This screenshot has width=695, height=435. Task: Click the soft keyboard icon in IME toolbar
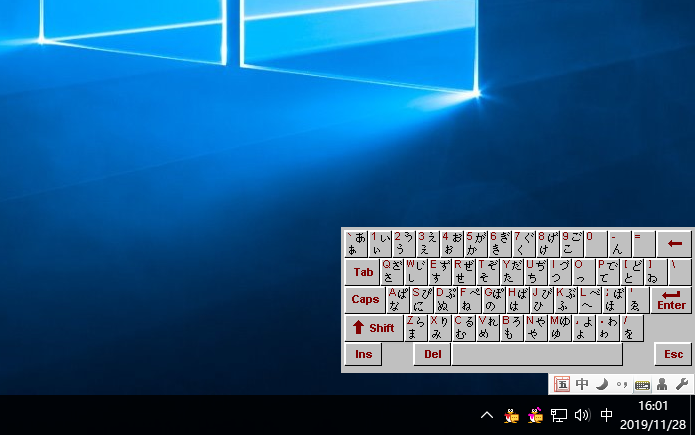642,384
